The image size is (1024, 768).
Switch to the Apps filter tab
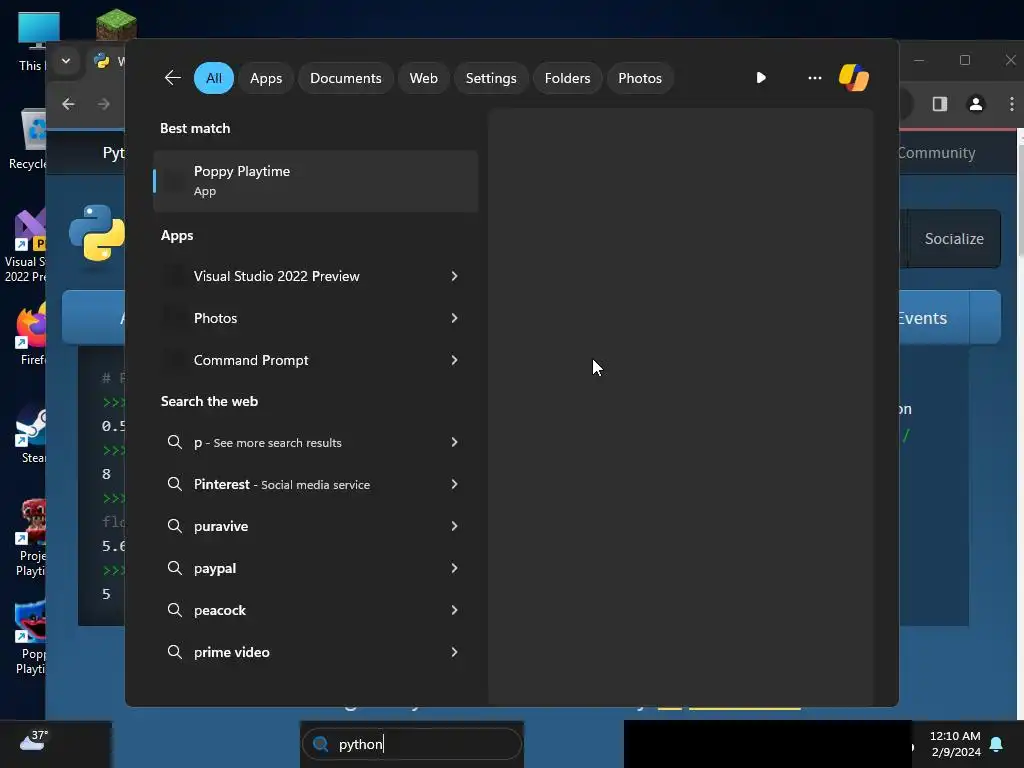(x=266, y=78)
